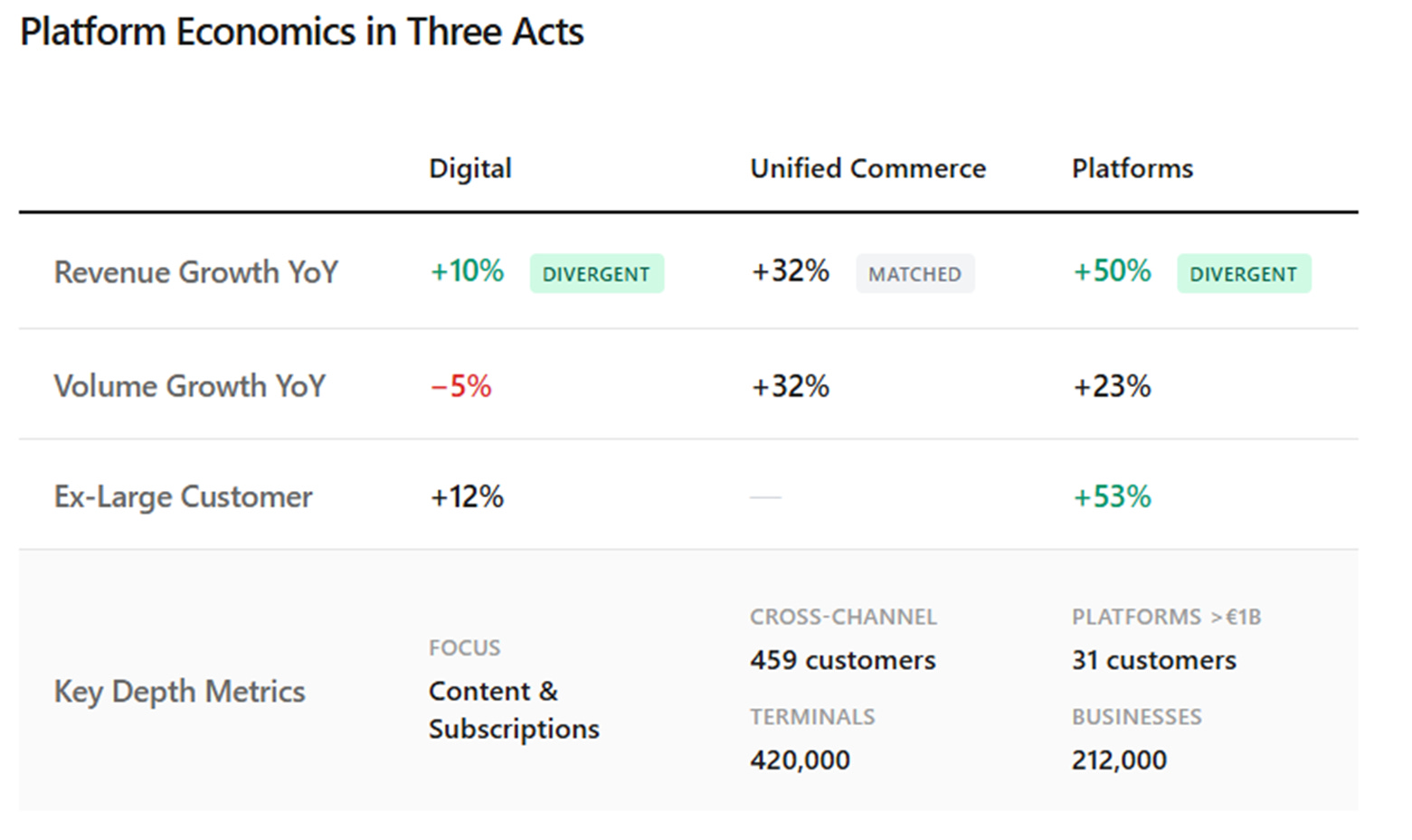Select the Unified Commerce column header
1412x840 pixels.
click(867, 168)
